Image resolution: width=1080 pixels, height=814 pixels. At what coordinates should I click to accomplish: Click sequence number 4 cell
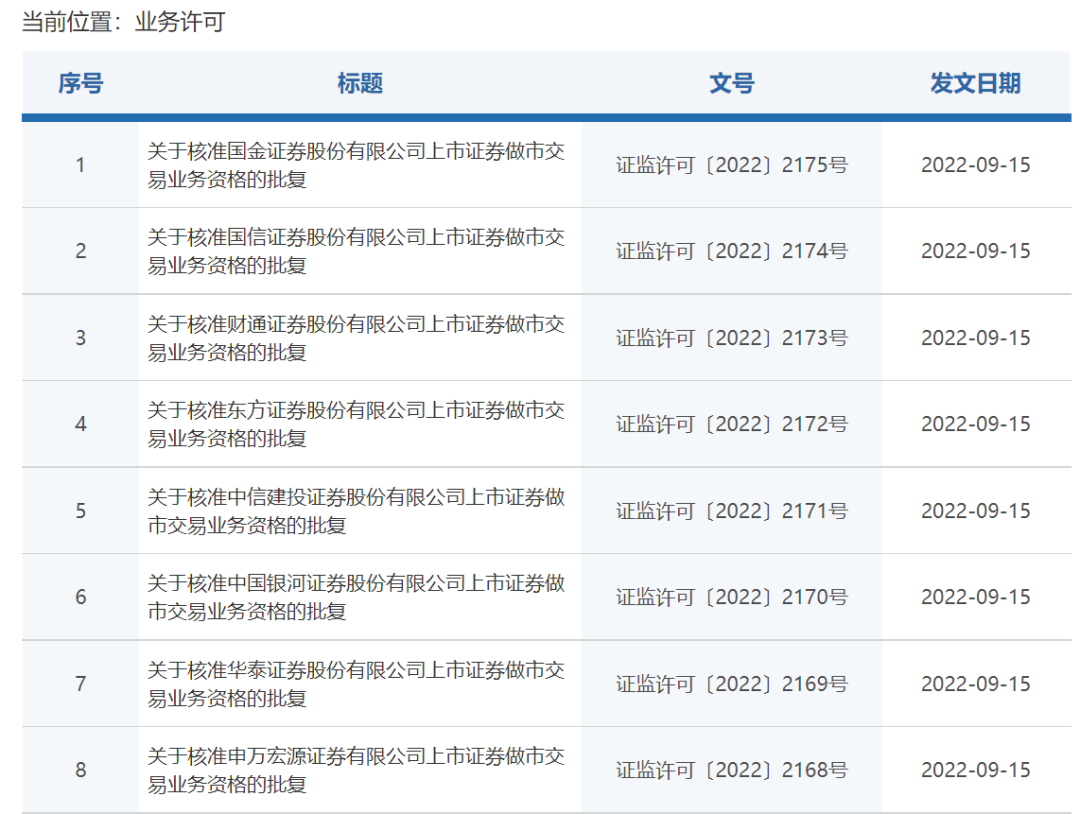tap(81, 424)
